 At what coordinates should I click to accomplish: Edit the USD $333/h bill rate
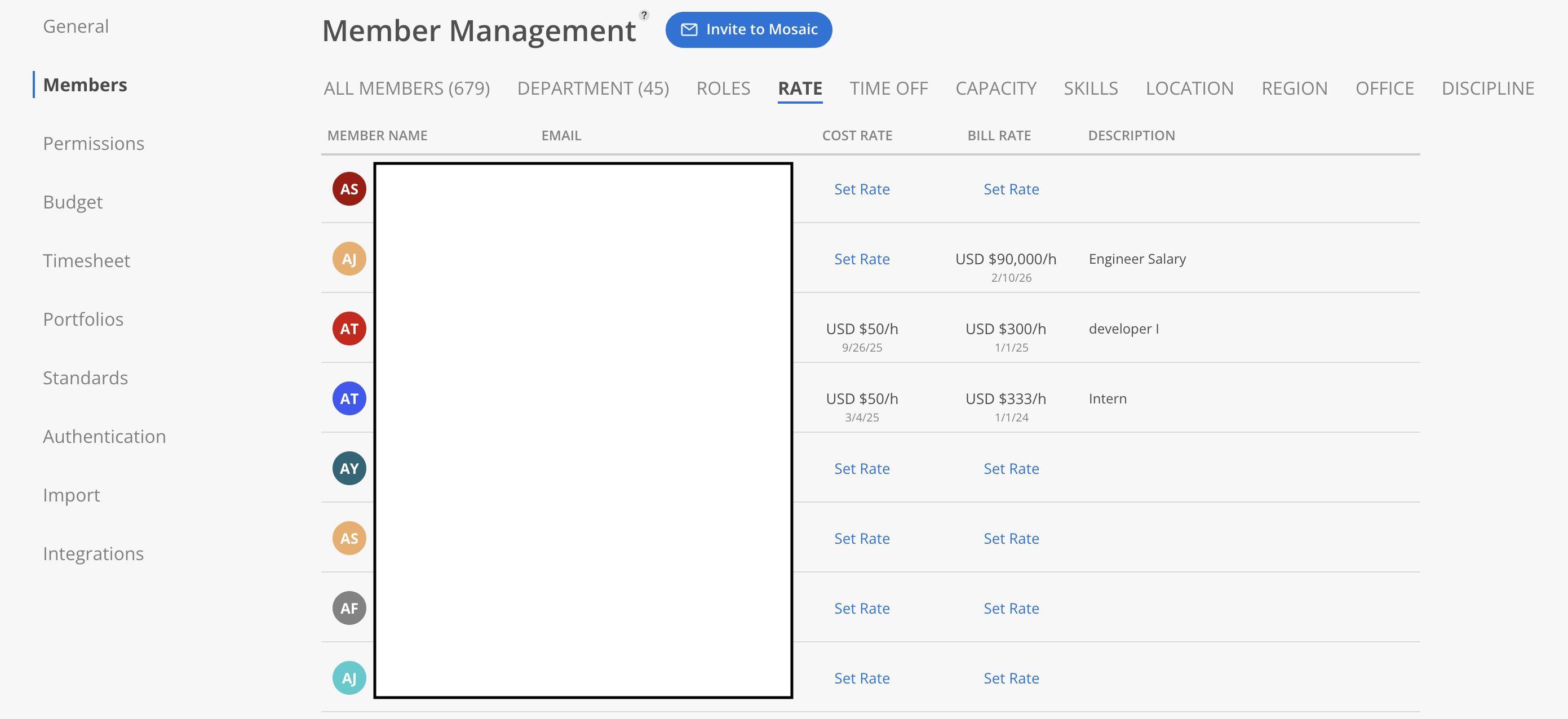[1005, 399]
